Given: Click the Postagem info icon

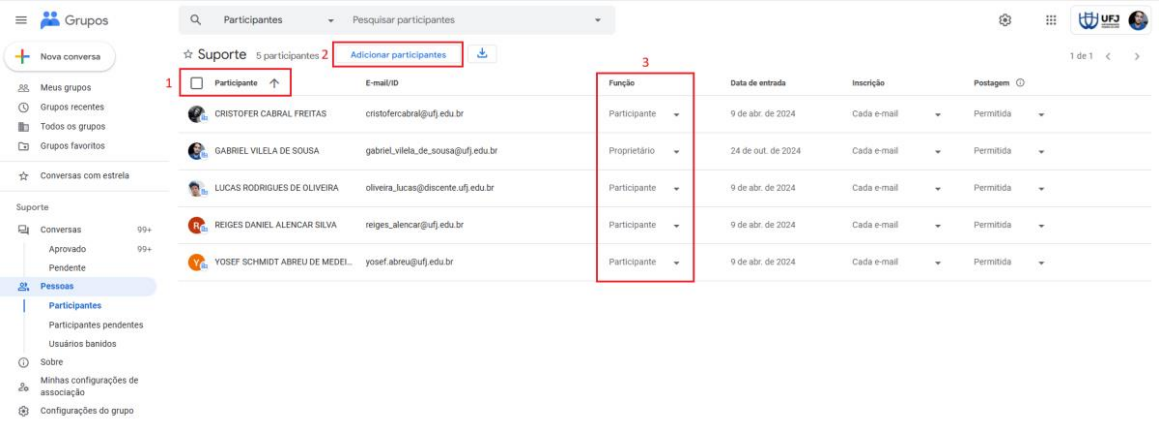Looking at the screenshot, I should [1020, 83].
